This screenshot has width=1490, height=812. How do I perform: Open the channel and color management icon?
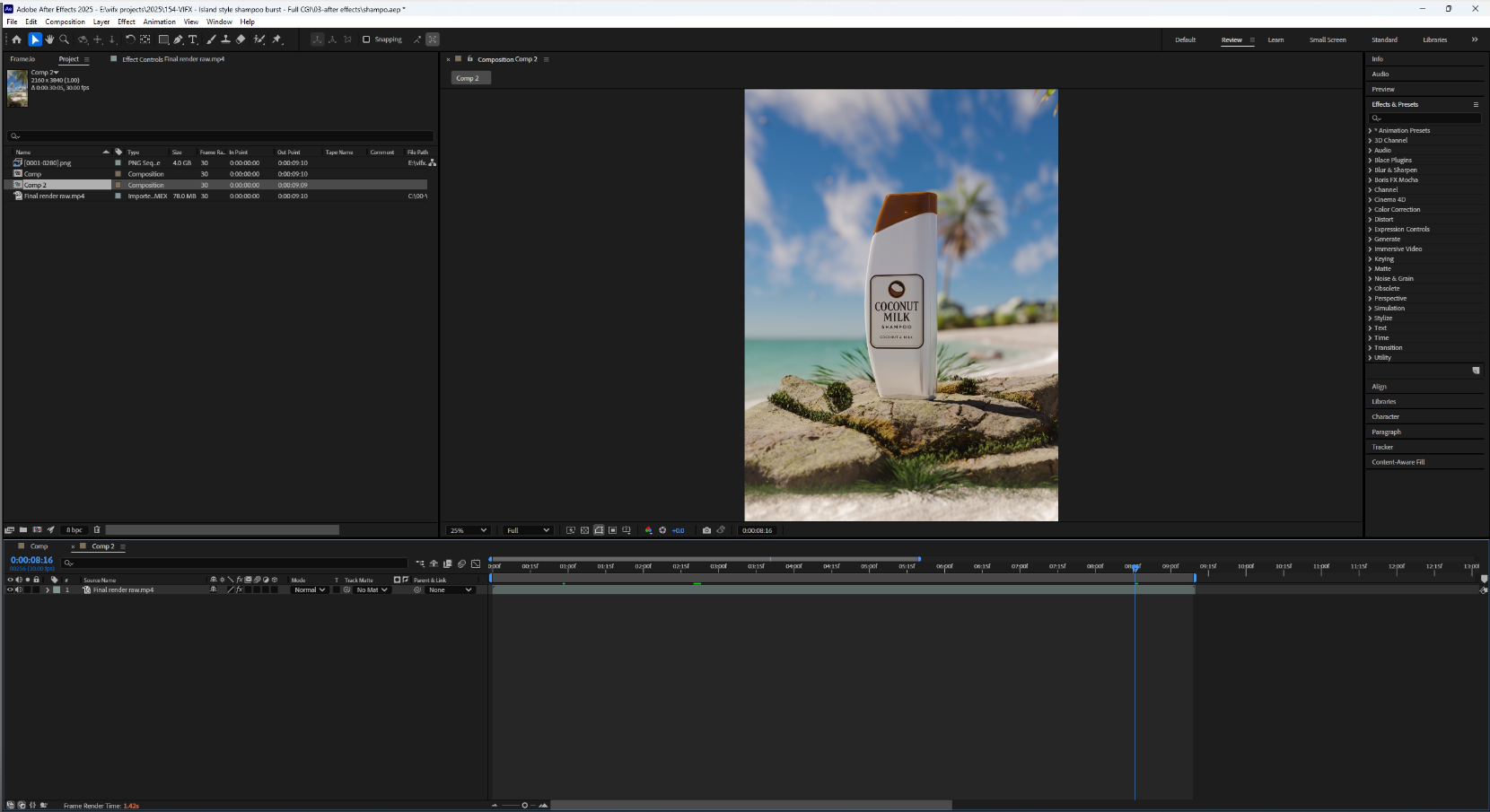pos(648,530)
